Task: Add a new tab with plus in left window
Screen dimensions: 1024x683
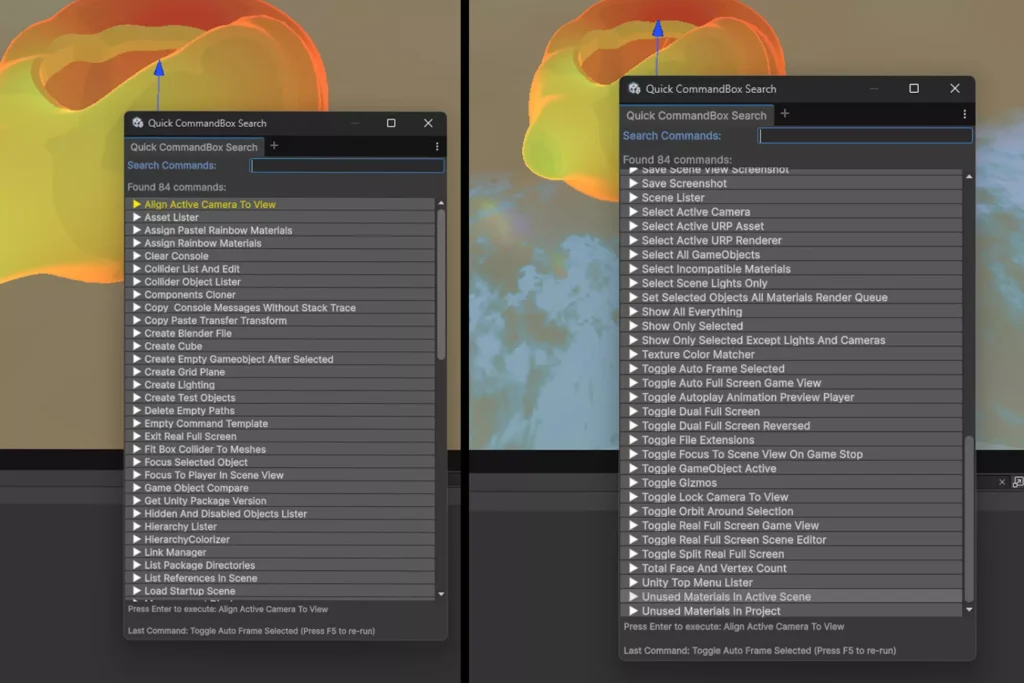Action: pyautogui.click(x=274, y=146)
